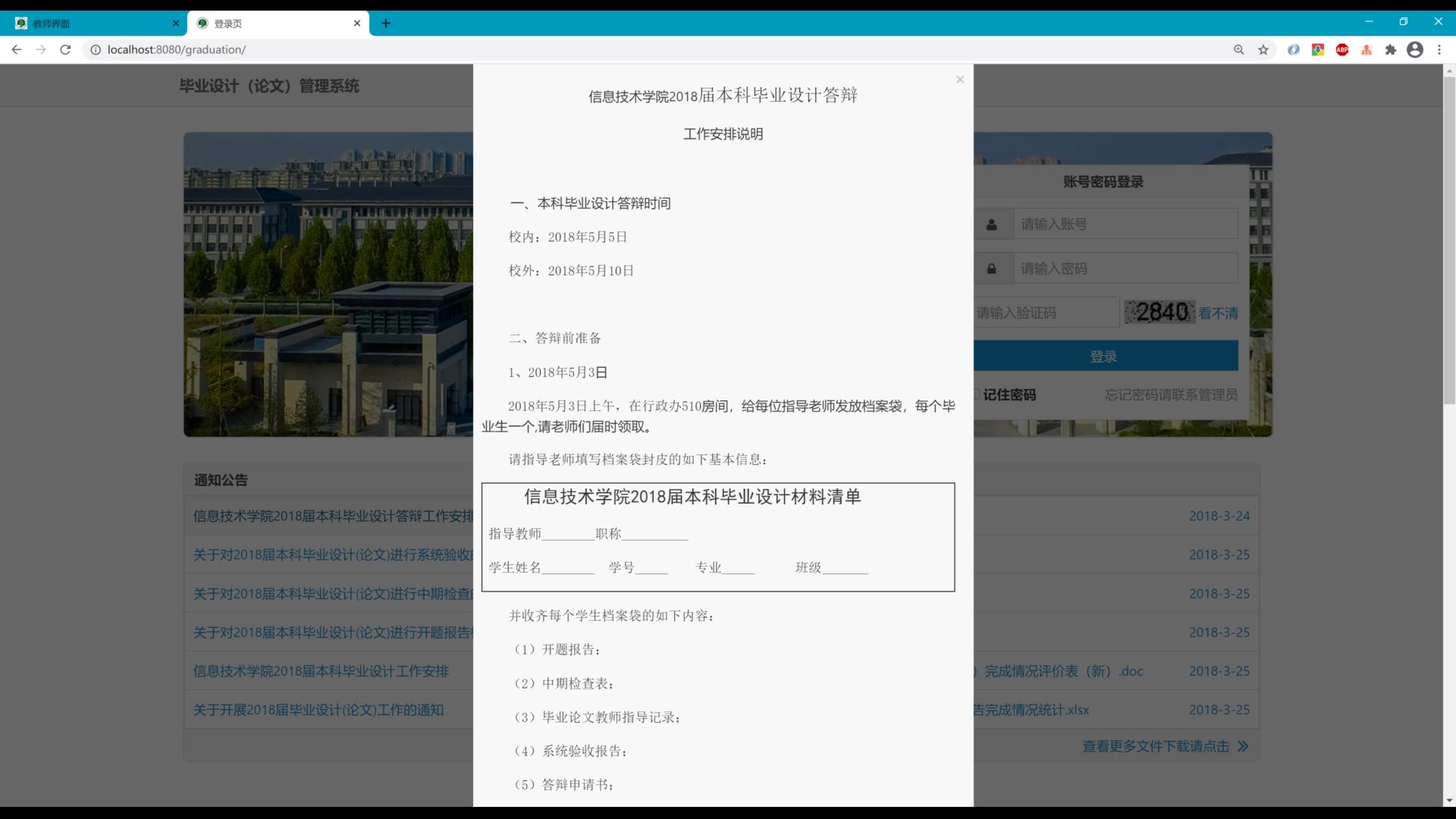Reload the page with refresh icon

[65, 49]
